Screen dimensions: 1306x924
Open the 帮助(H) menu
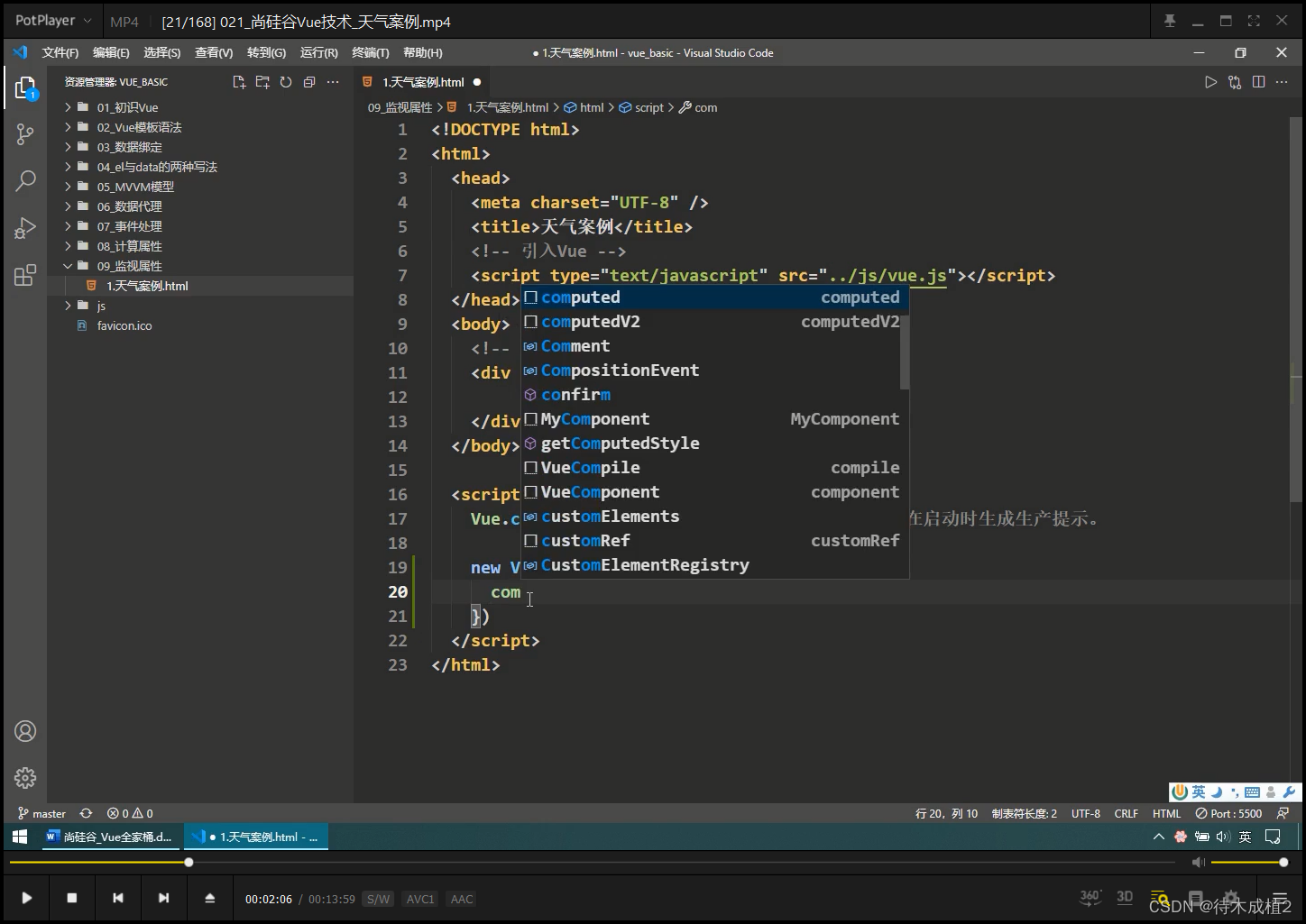point(423,52)
